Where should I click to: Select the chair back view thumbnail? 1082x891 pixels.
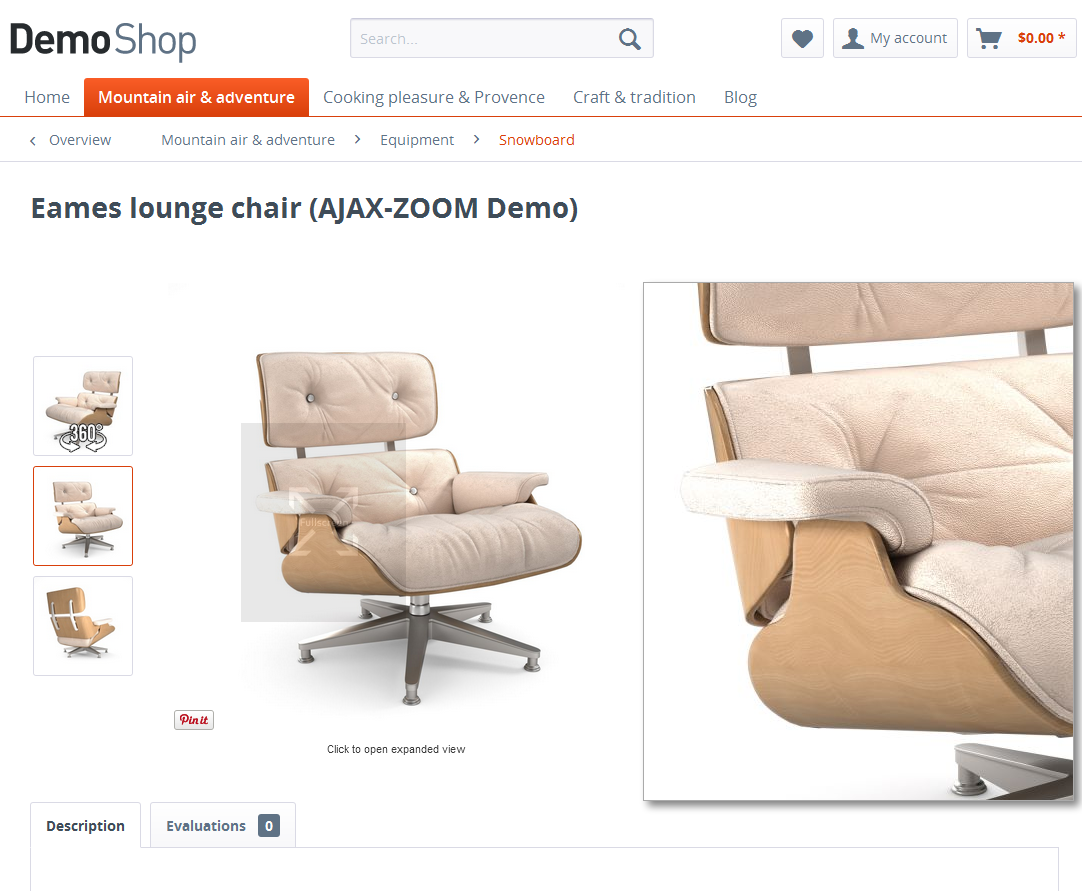tap(83, 626)
